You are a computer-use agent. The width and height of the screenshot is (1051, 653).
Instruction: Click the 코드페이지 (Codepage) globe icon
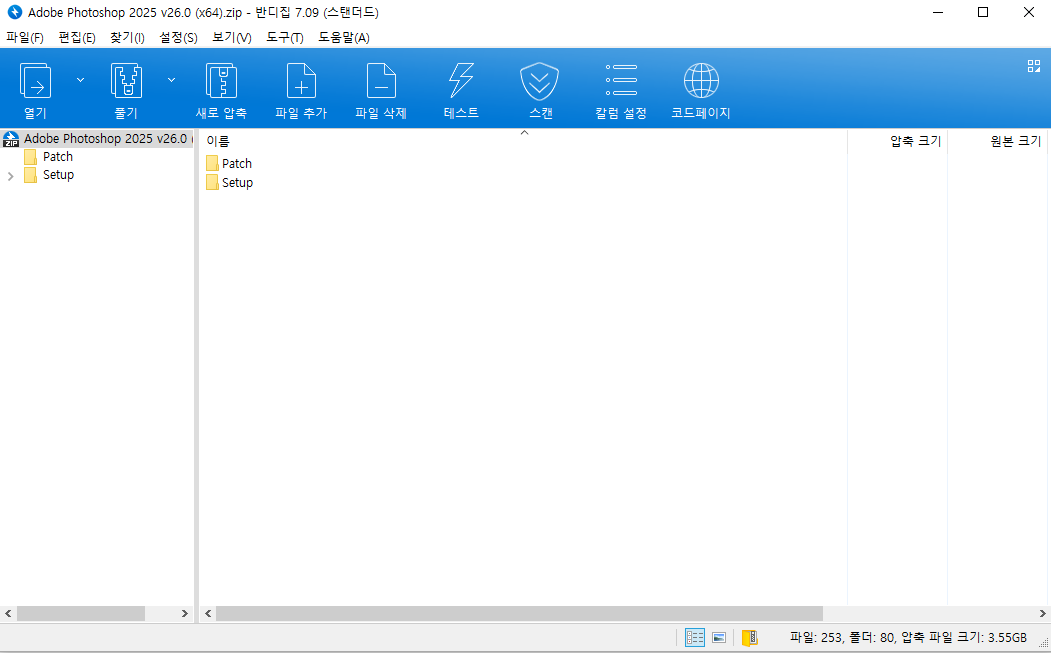pos(701,80)
